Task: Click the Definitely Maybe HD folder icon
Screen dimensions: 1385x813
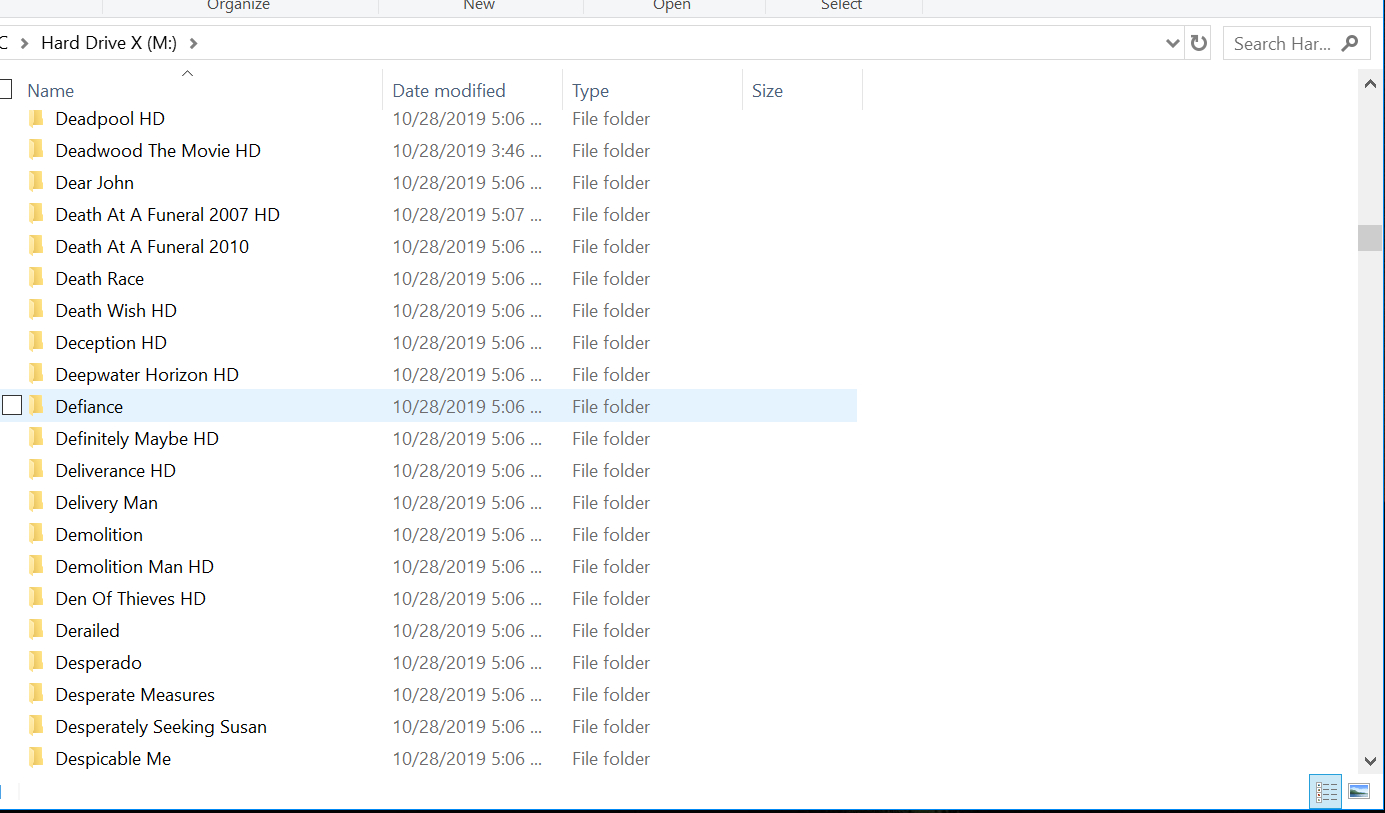Action: [x=37, y=439]
